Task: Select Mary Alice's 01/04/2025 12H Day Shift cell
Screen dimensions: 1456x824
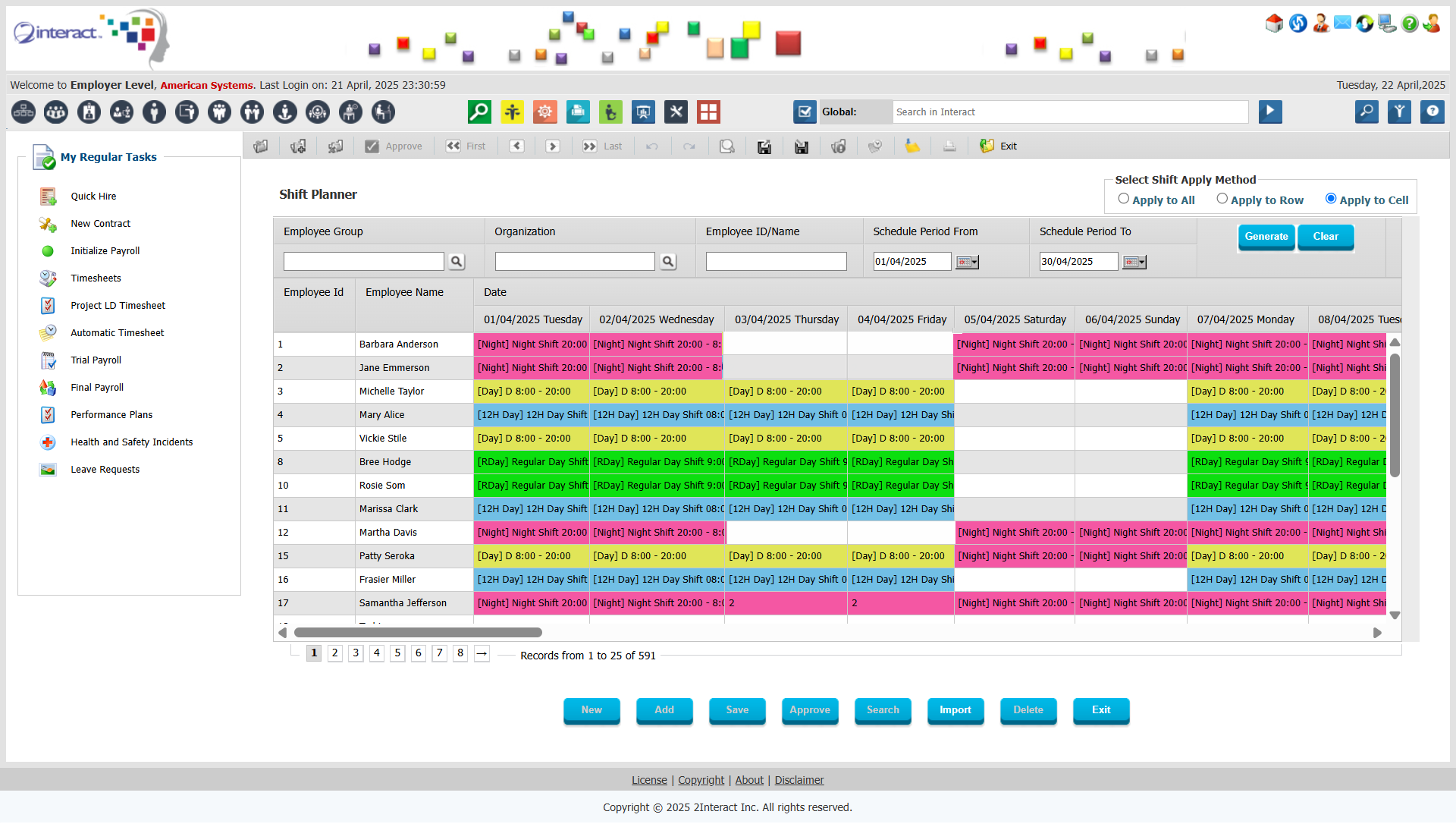Action: 532,415
